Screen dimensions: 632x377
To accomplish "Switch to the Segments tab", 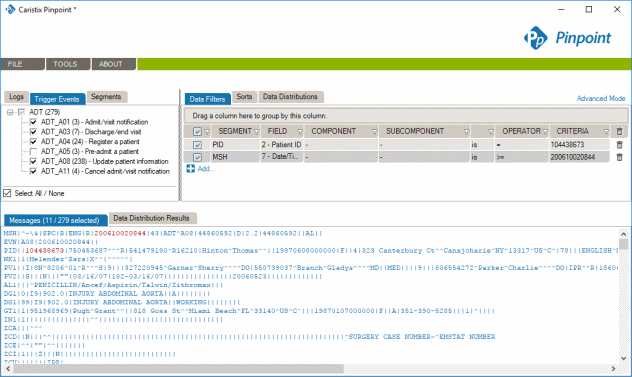I will click(106, 97).
